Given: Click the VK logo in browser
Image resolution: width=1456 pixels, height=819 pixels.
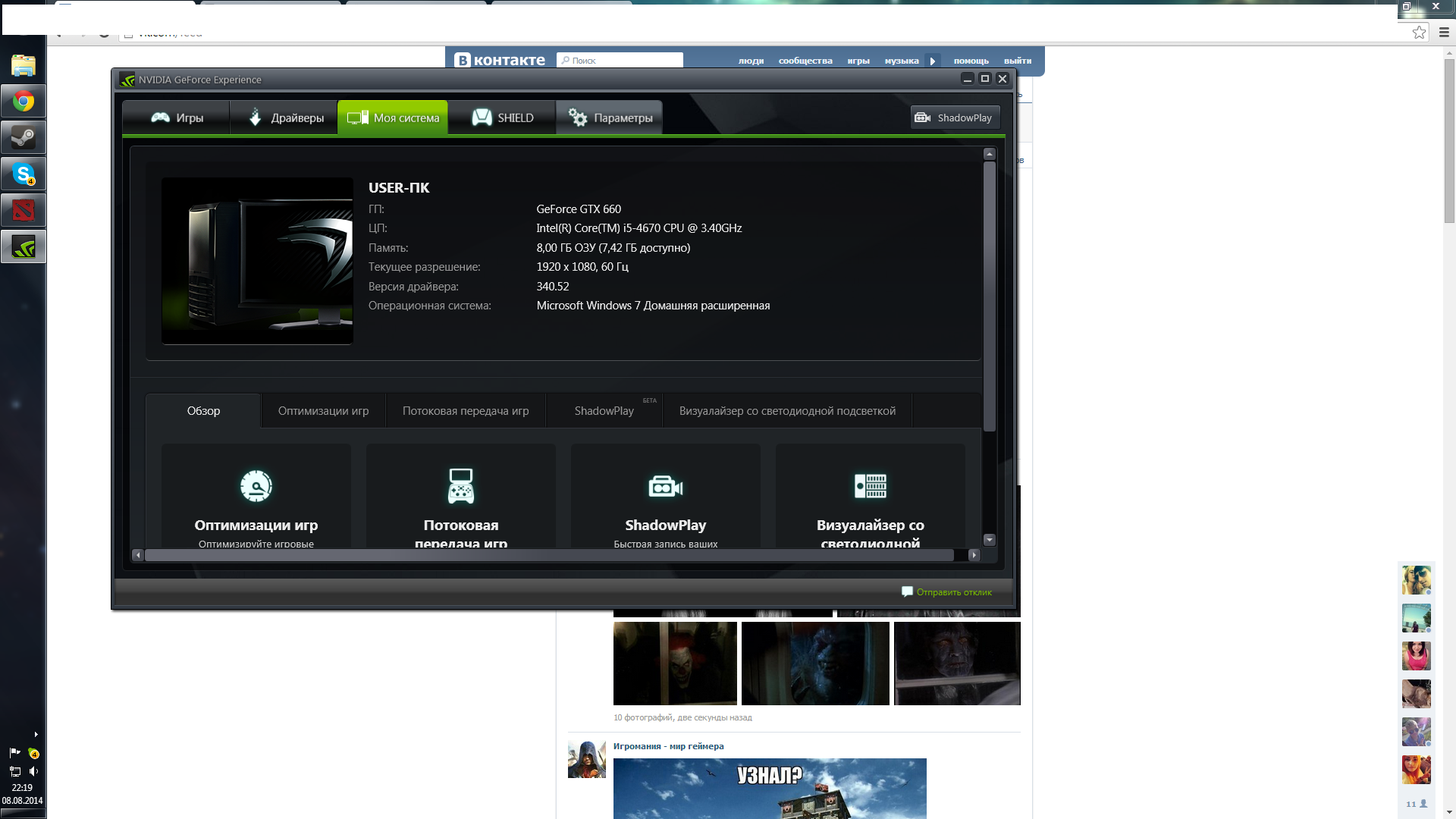Looking at the screenshot, I should click(x=500, y=61).
